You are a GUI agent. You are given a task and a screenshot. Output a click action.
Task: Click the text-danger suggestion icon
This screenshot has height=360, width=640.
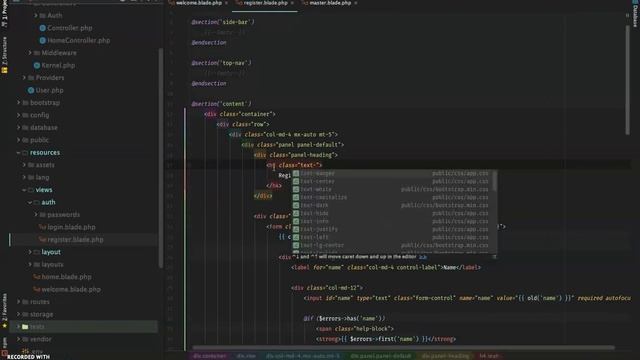296,173
